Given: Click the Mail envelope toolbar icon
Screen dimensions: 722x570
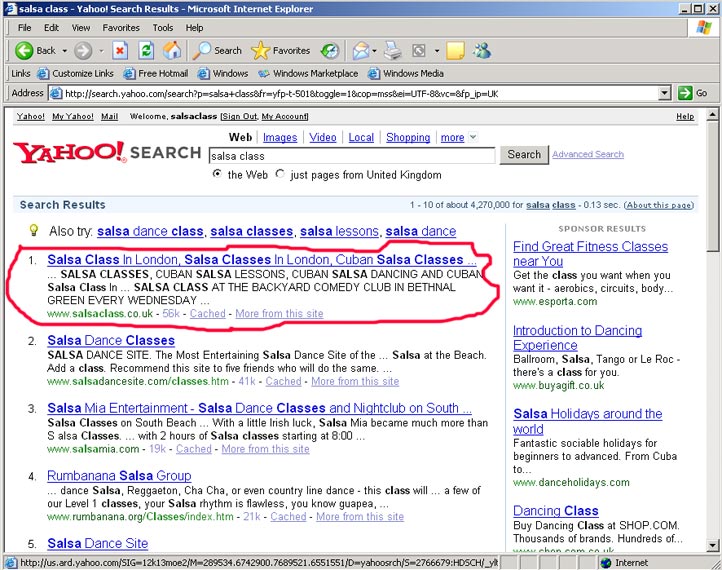Looking at the screenshot, I should (x=360, y=50).
